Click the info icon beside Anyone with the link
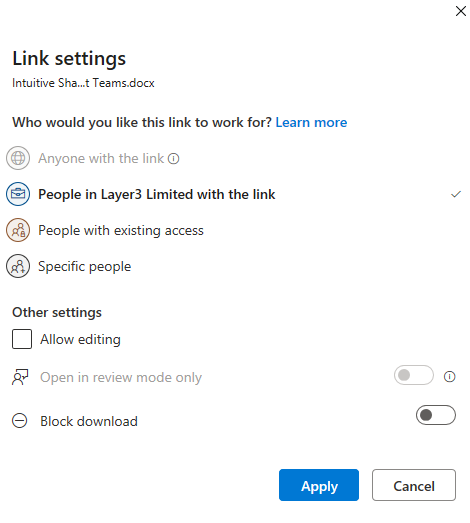 click(173, 158)
